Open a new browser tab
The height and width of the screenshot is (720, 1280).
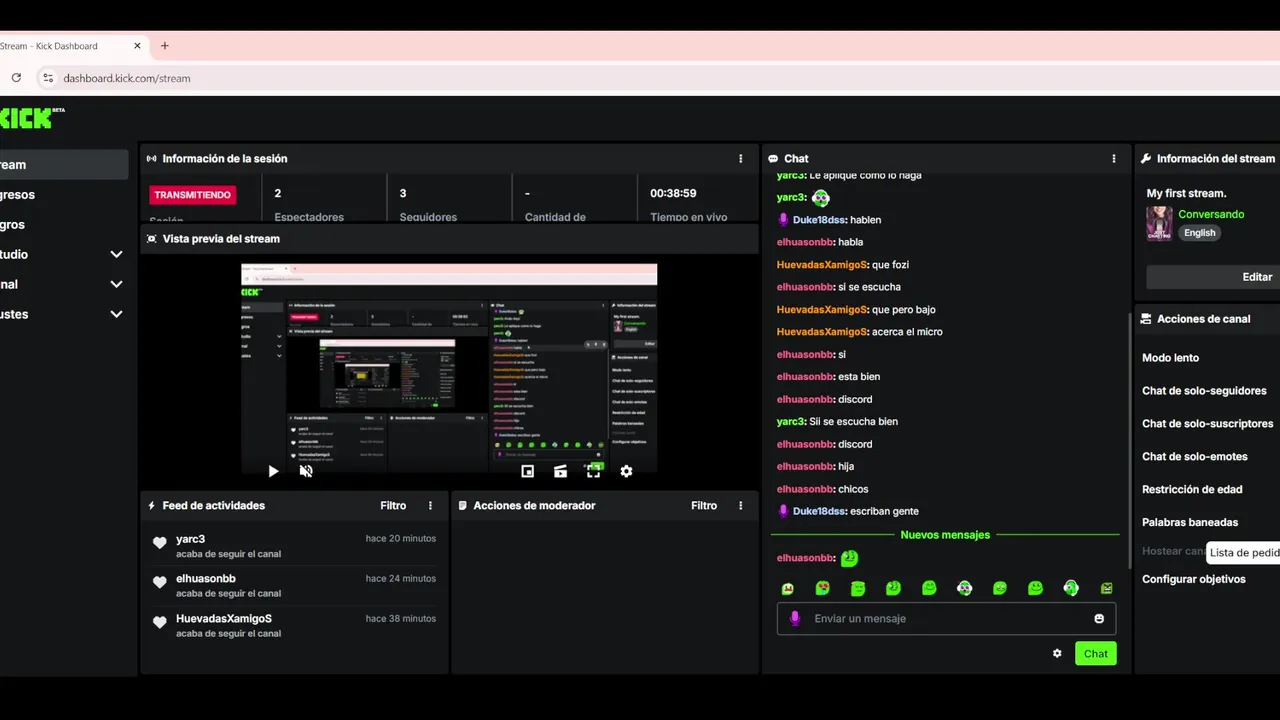(165, 46)
